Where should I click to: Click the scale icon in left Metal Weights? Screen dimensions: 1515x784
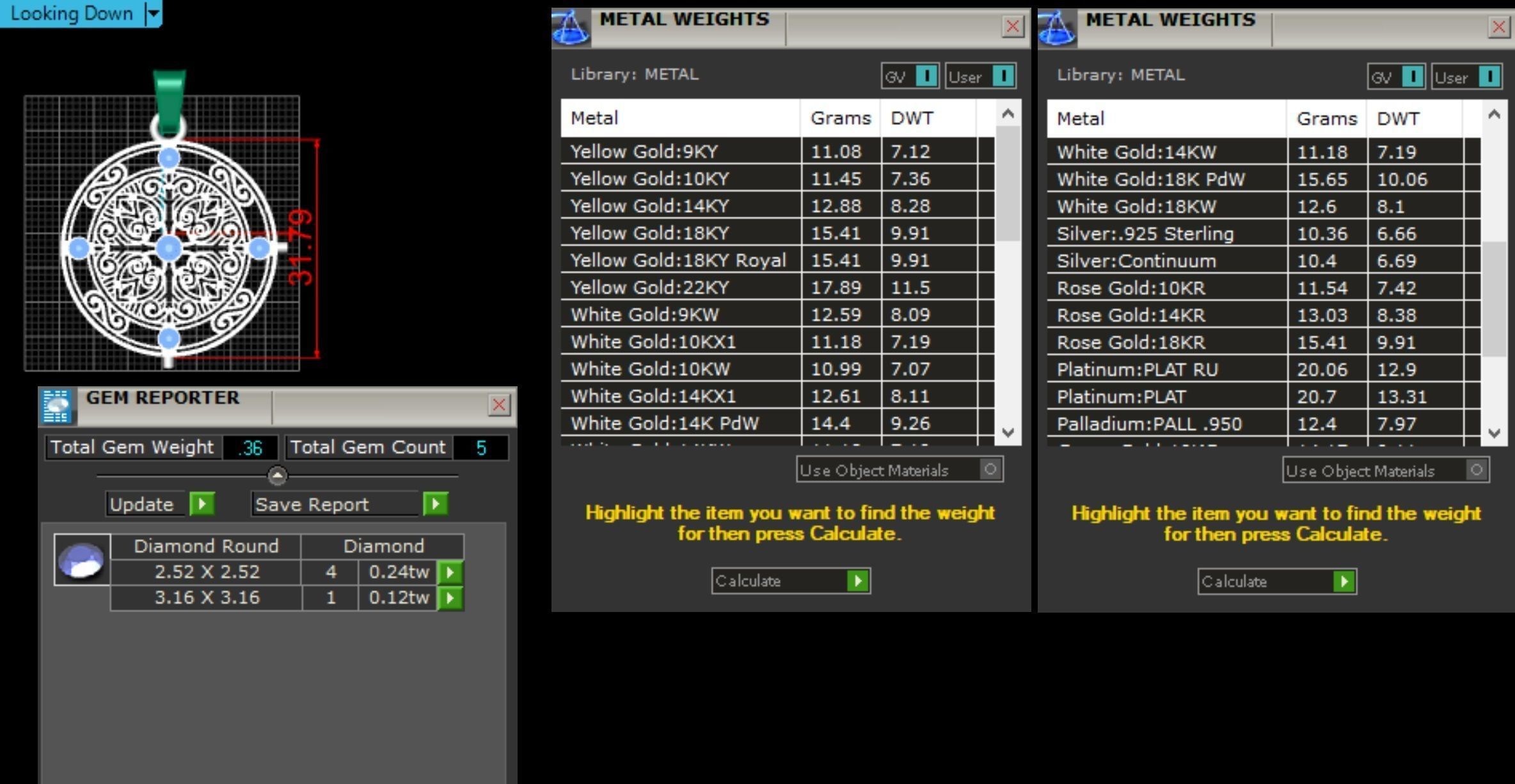570,28
